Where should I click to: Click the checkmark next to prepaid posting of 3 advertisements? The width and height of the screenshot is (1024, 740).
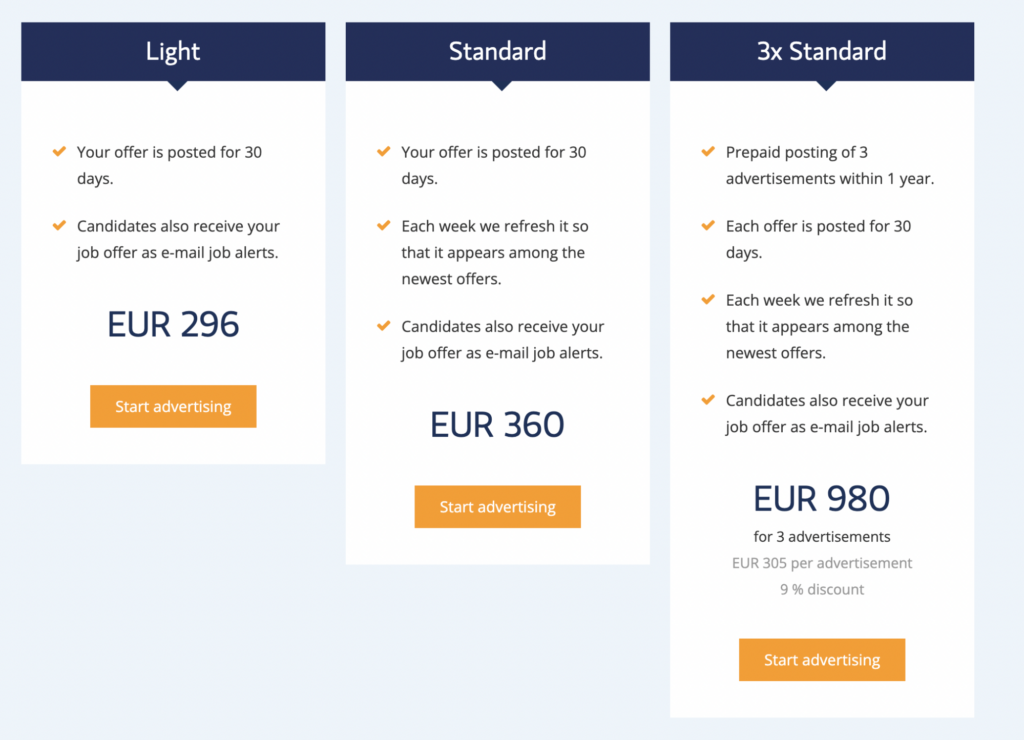point(708,152)
